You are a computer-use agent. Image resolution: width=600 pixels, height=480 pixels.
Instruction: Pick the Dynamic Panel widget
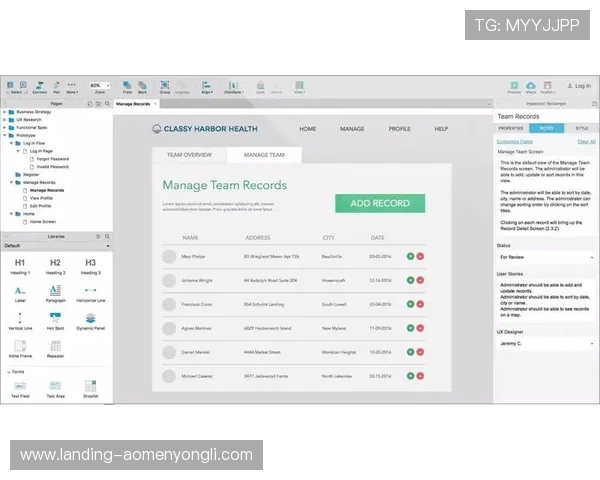coord(90,318)
